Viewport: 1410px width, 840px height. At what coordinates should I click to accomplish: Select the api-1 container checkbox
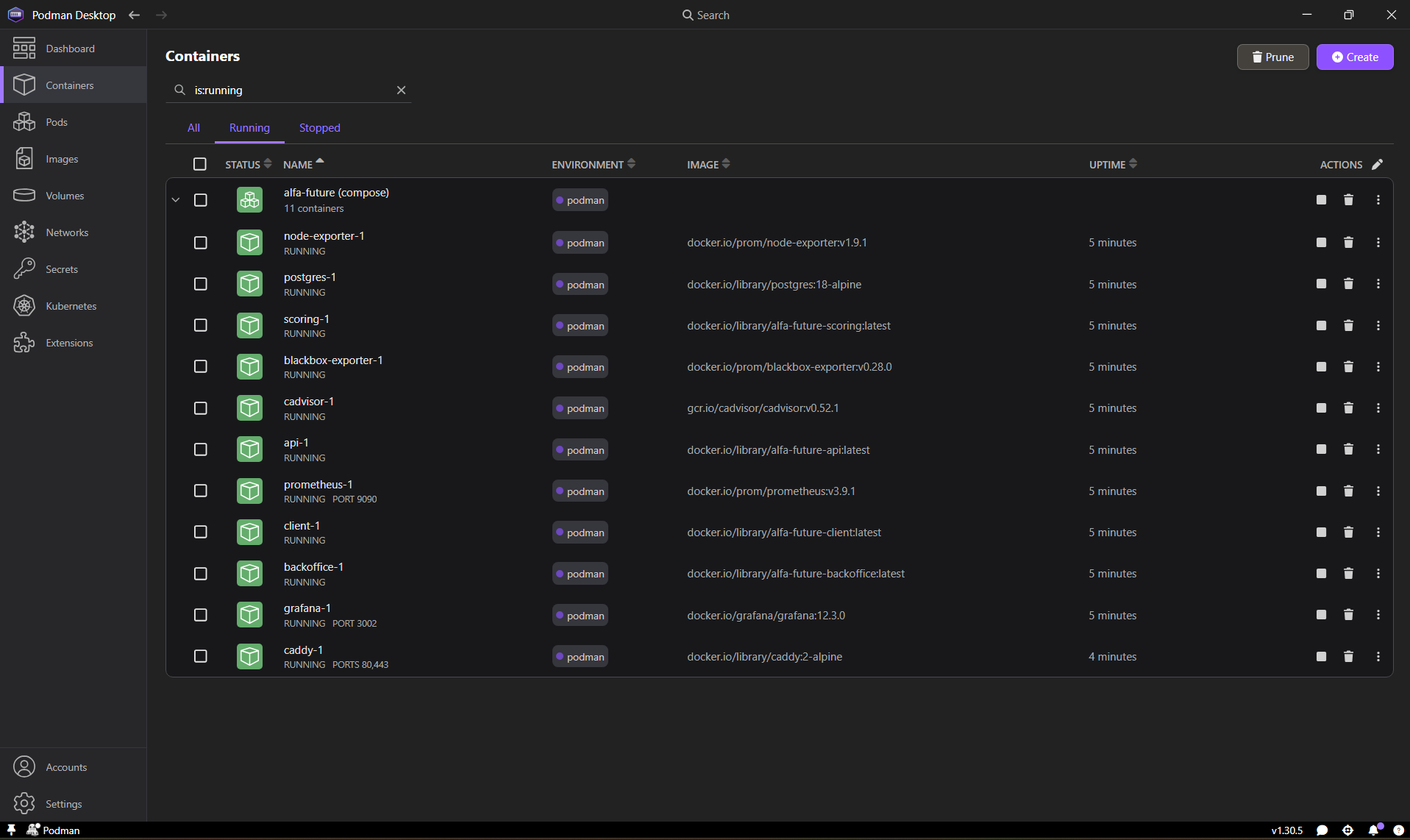[x=200, y=449]
